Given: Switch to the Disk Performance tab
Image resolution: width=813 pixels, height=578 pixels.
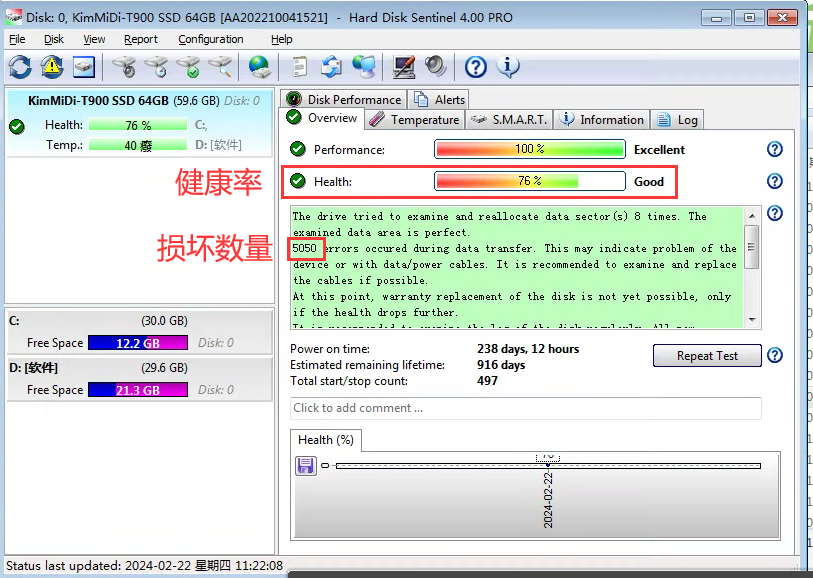Looking at the screenshot, I should tap(344, 99).
